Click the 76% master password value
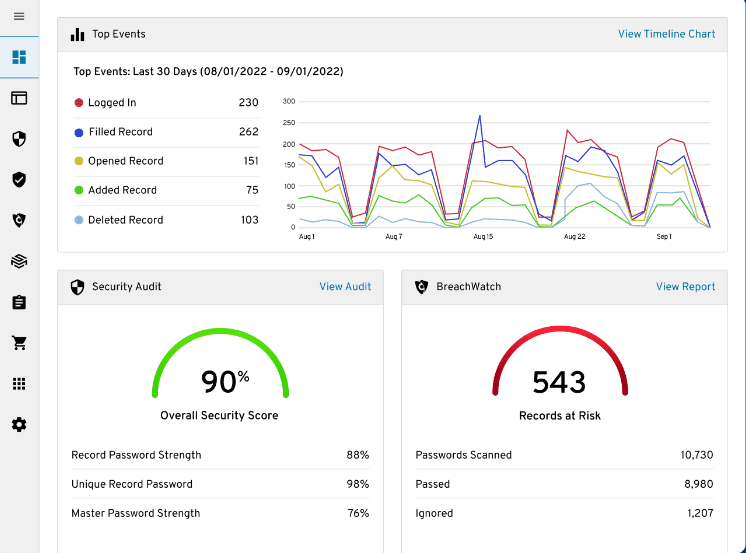This screenshot has height=553, width=746. (x=358, y=513)
